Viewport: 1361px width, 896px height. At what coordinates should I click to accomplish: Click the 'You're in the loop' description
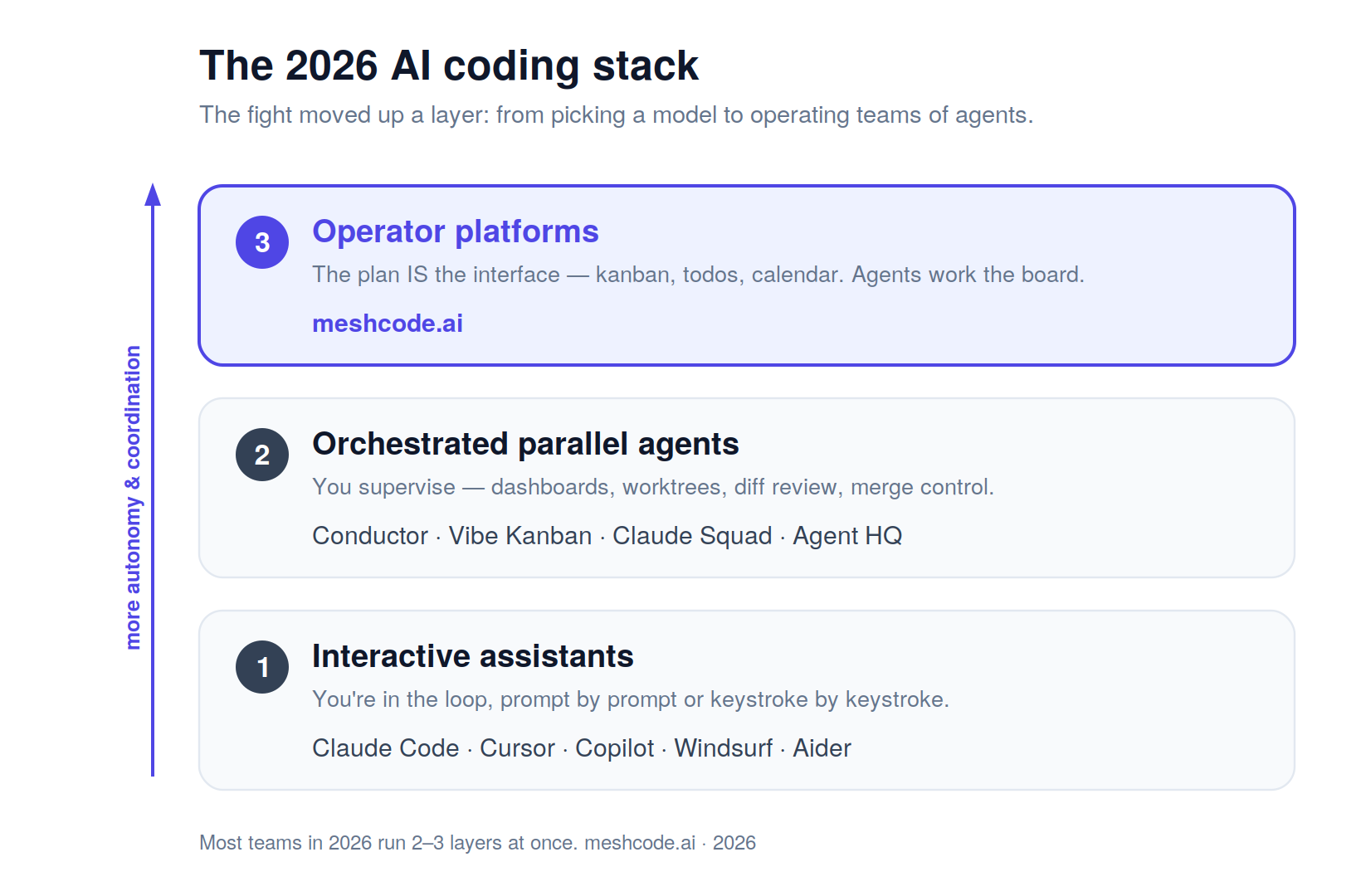[631, 699]
